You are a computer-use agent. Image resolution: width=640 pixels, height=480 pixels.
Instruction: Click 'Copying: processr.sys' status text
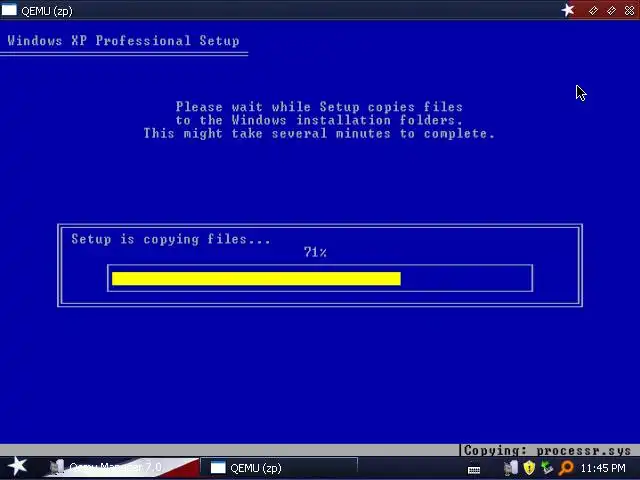(547, 451)
